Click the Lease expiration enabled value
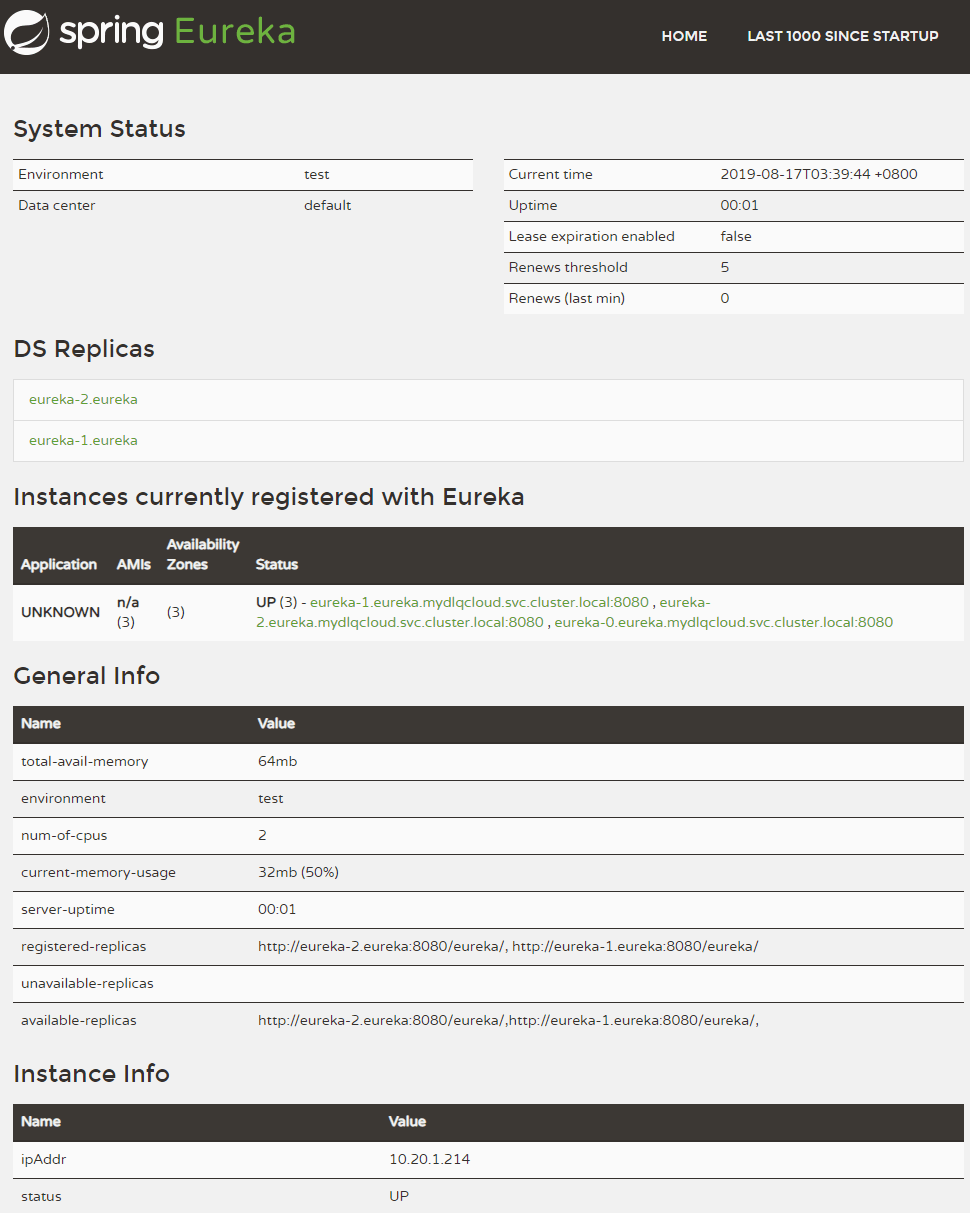Image resolution: width=970 pixels, height=1213 pixels. click(x=736, y=236)
